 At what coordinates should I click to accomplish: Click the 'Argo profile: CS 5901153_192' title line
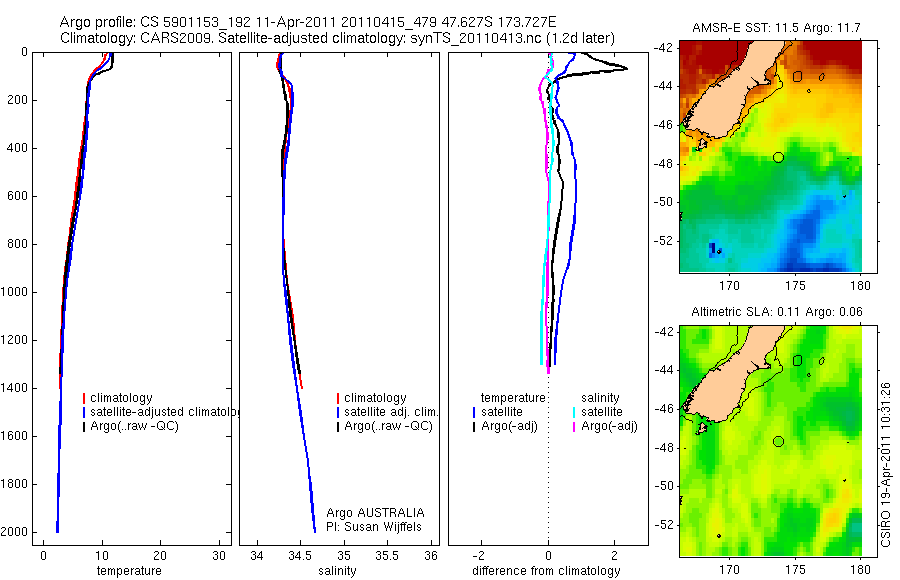click(x=308, y=22)
